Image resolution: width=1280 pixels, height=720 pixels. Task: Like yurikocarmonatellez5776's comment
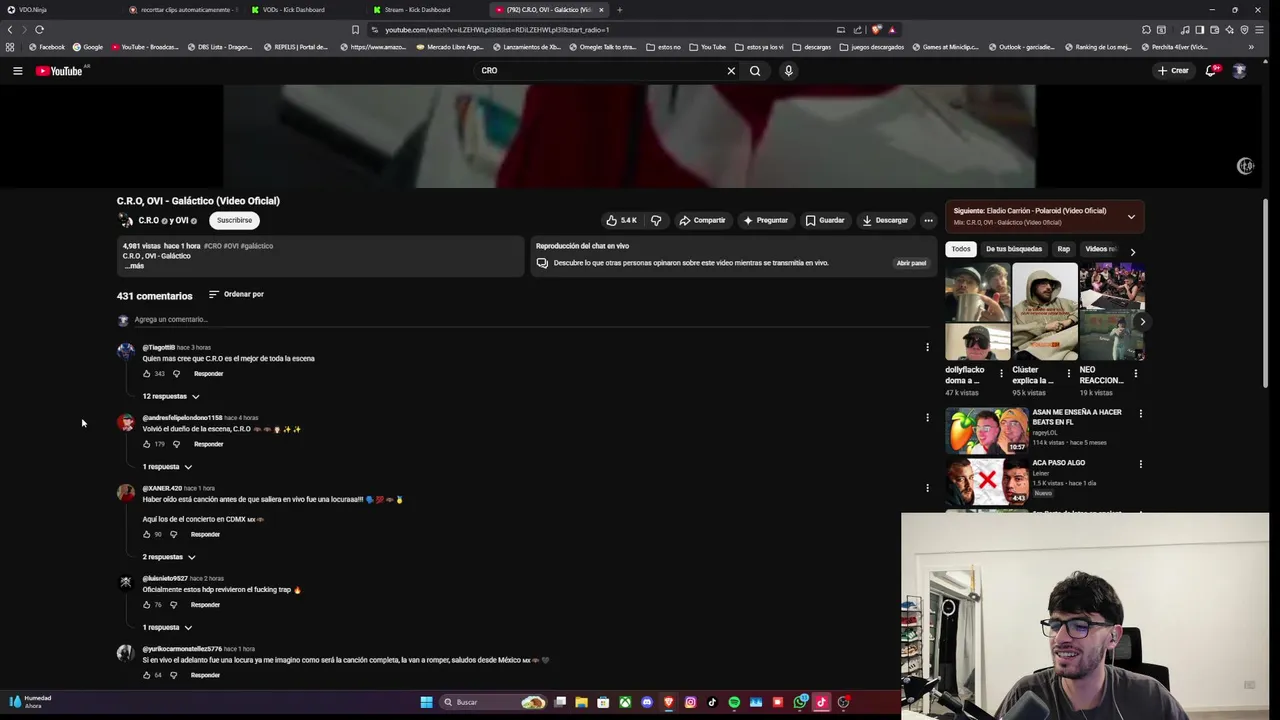point(146,675)
